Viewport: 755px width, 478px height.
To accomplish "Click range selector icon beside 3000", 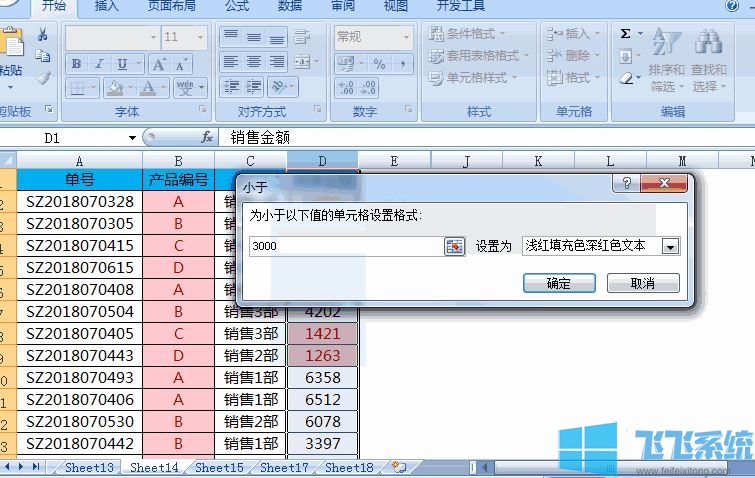I will [x=454, y=246].
